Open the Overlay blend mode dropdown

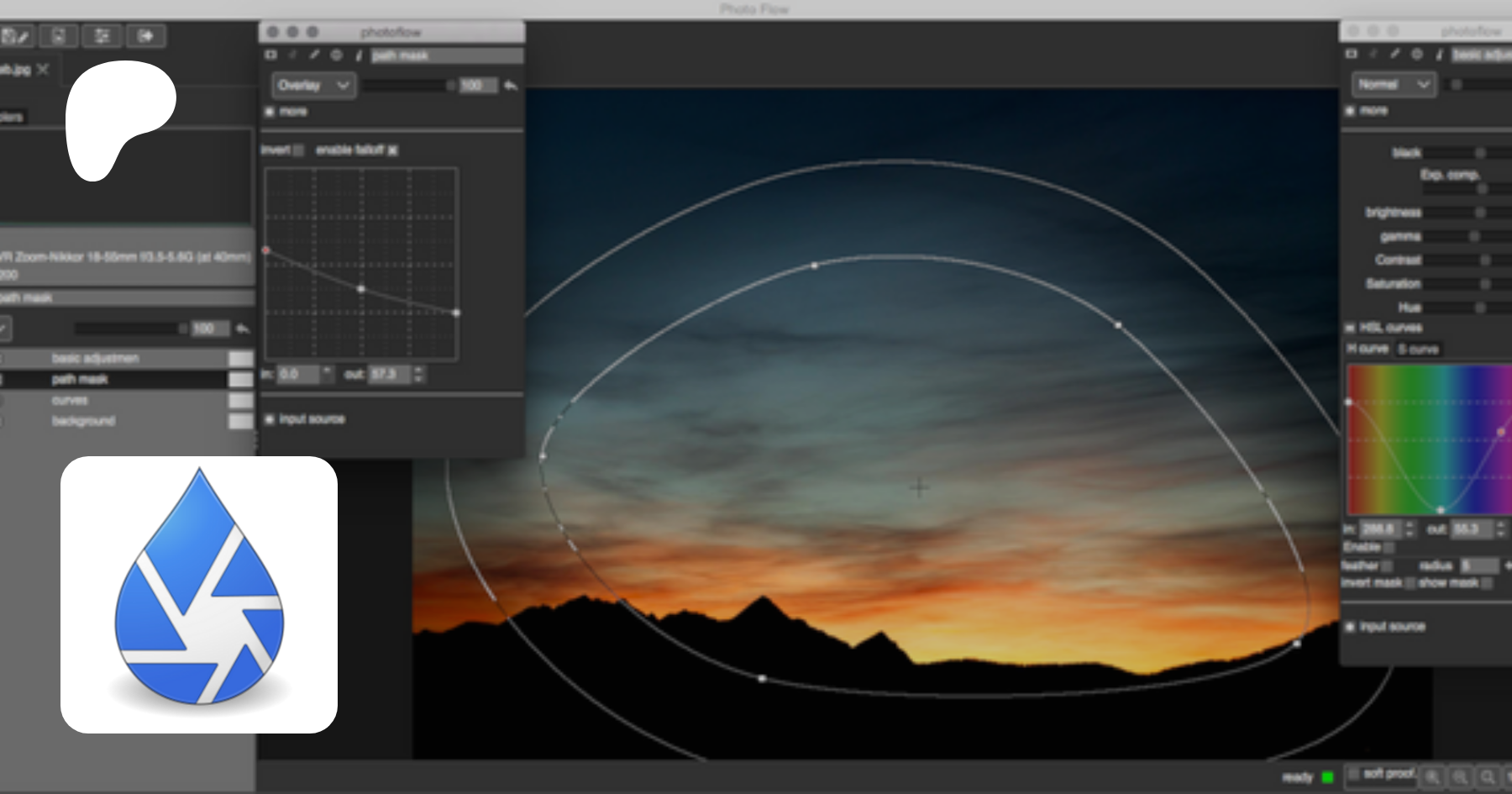point(313,86)
